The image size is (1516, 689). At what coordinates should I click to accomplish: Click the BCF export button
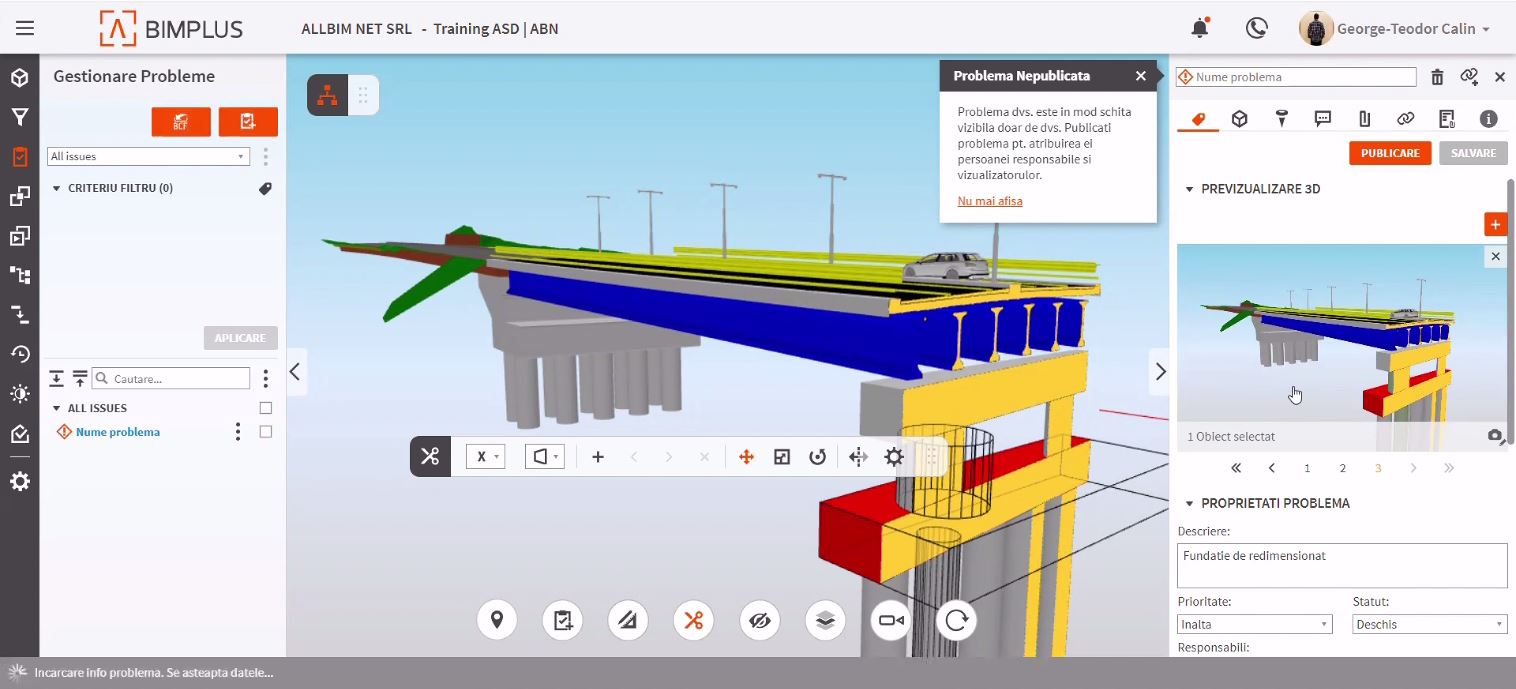[x=181, y=122]
